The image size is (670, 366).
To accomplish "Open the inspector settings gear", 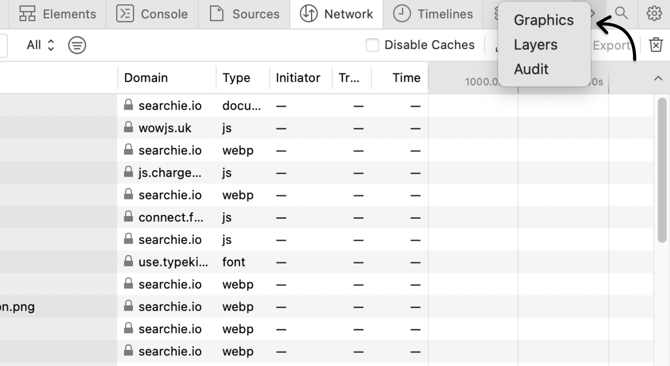I will [654, 14].
